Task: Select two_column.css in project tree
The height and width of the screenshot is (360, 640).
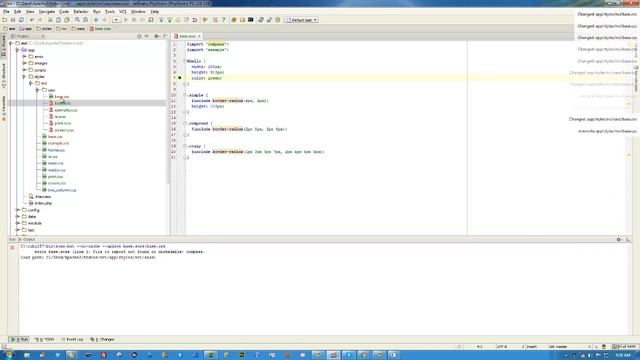Action: [x=62, y=190]
